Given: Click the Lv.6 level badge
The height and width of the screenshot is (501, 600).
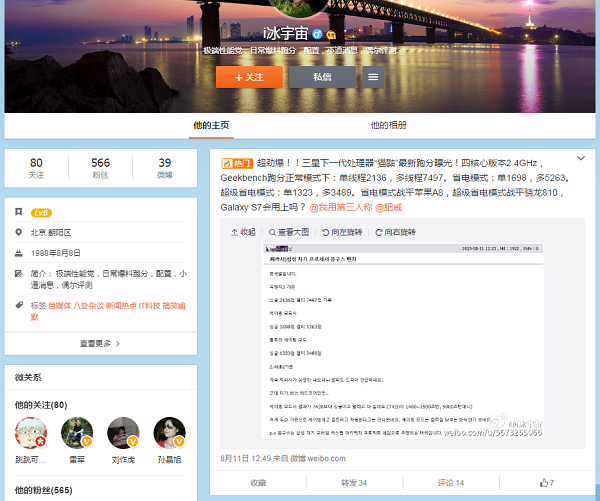Looking at the screenshot, I should pos(41,213).
